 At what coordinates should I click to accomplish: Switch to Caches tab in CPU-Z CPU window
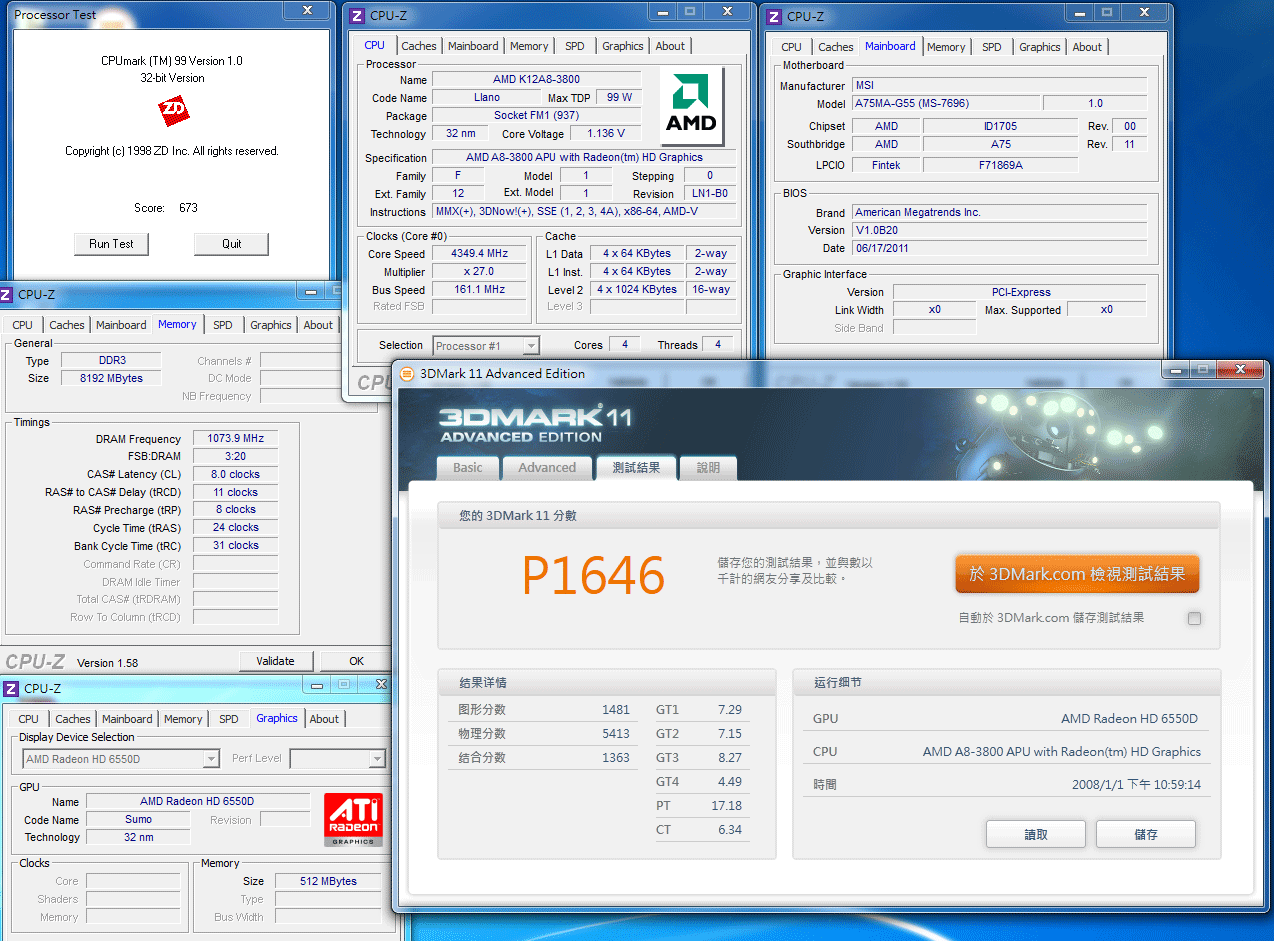click(x=419, y=46)
